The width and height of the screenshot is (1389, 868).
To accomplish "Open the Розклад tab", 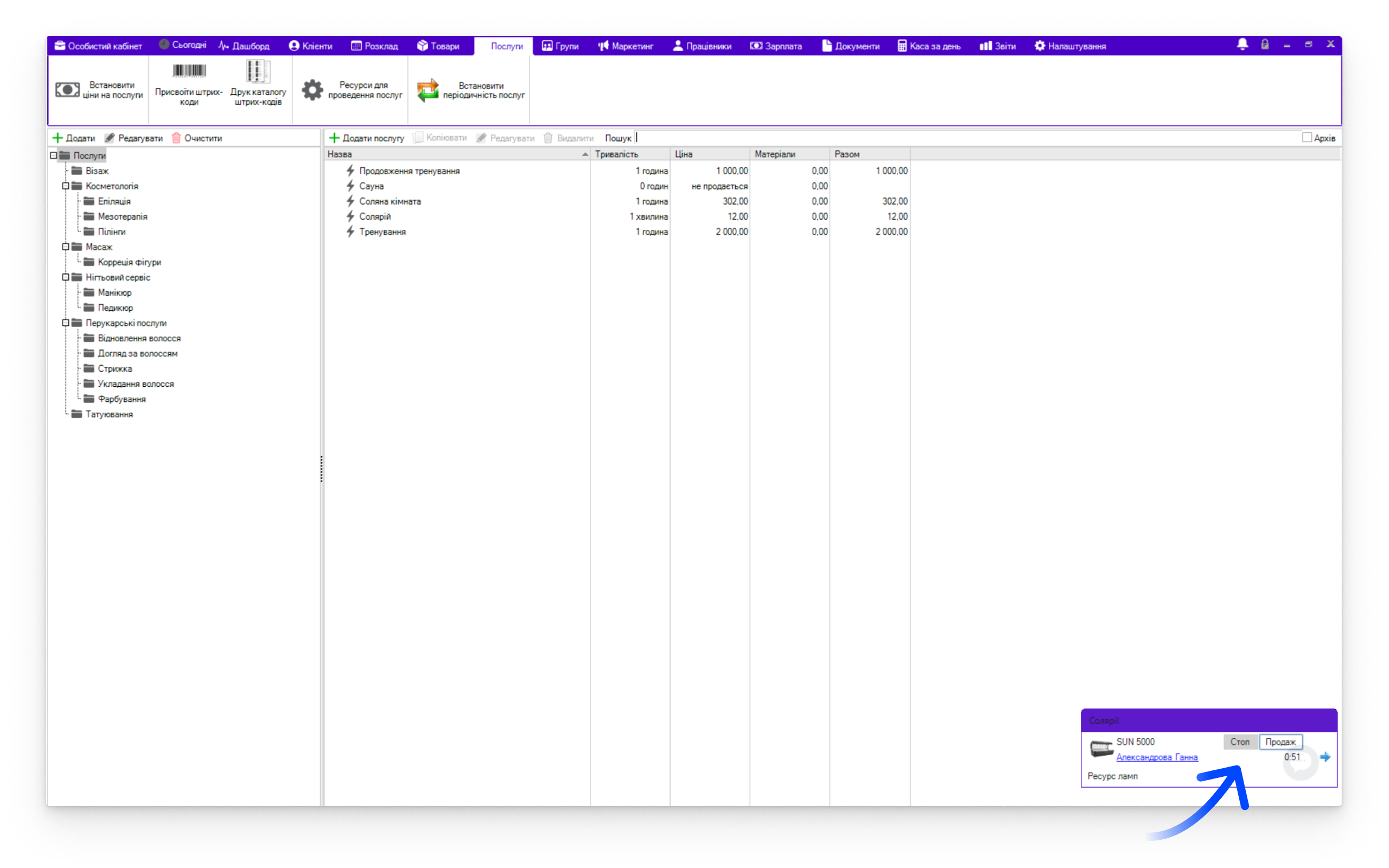I will click(x=374, y=46).
